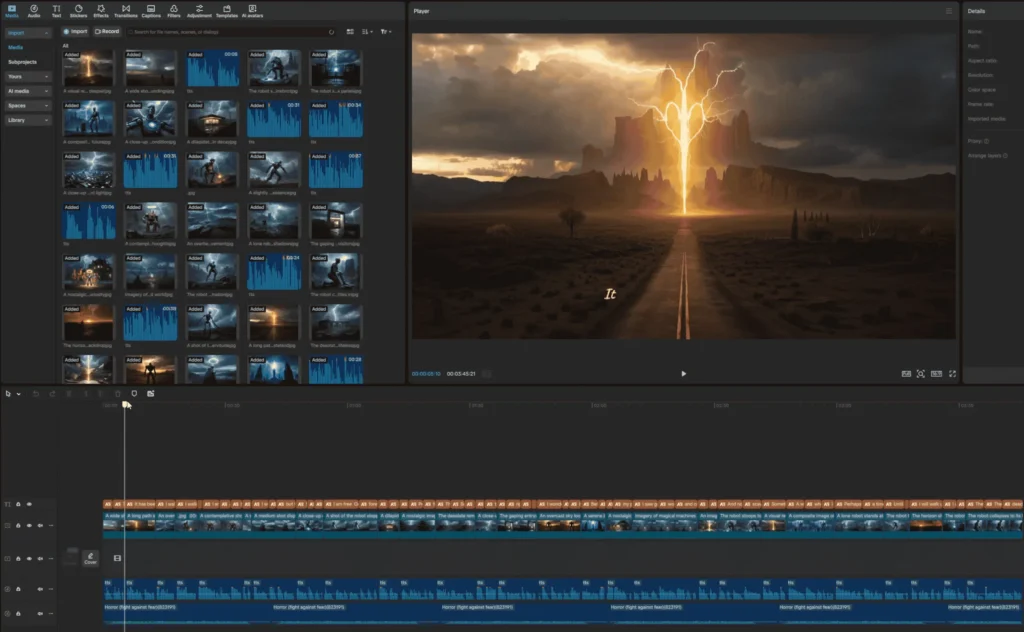Click the refresh icon in search bar
This screenshot has width=1024, height=632.
(331, 31)
